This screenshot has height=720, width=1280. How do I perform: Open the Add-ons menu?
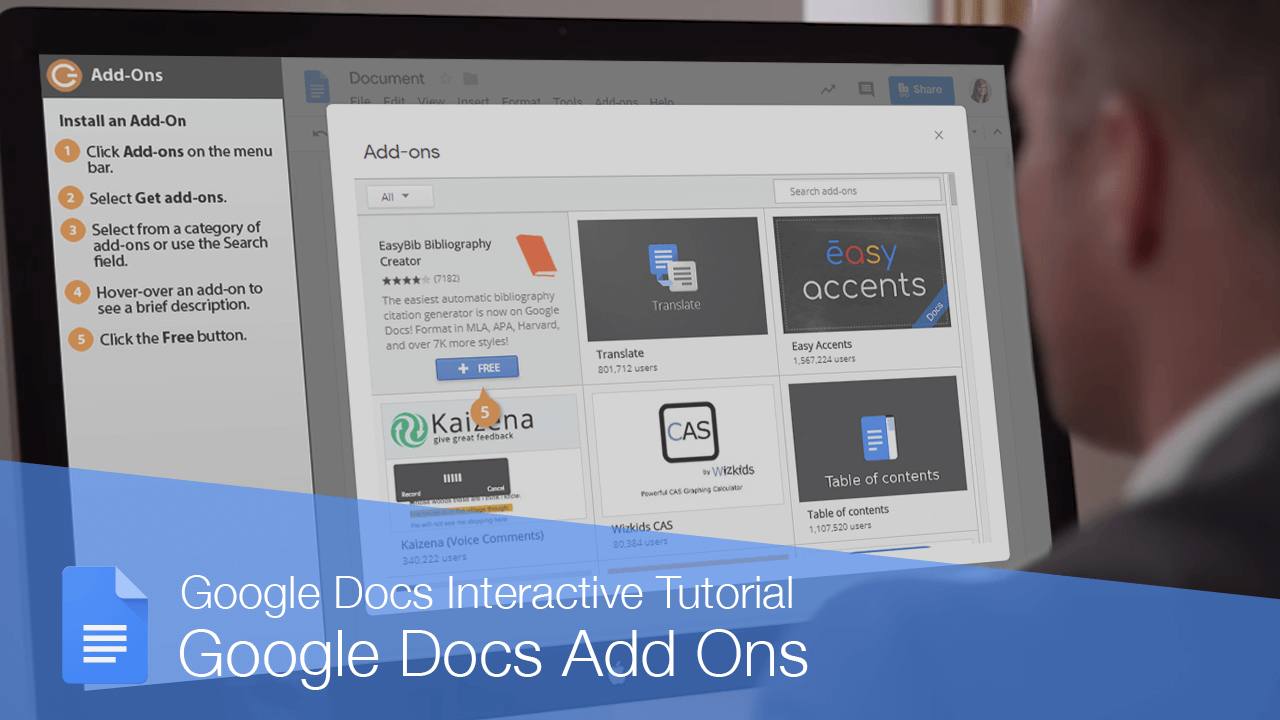click(617, 102)
